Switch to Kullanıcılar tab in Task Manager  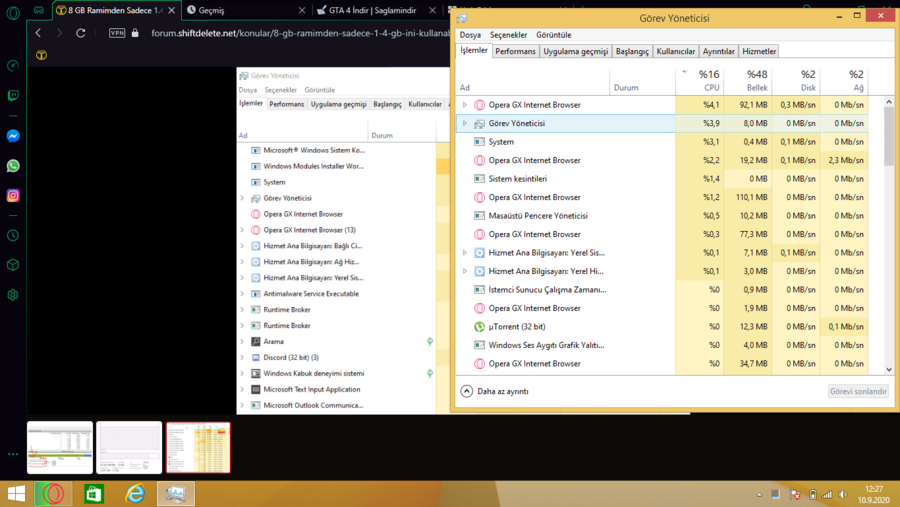pyautogui.click(x=676, y=51)
